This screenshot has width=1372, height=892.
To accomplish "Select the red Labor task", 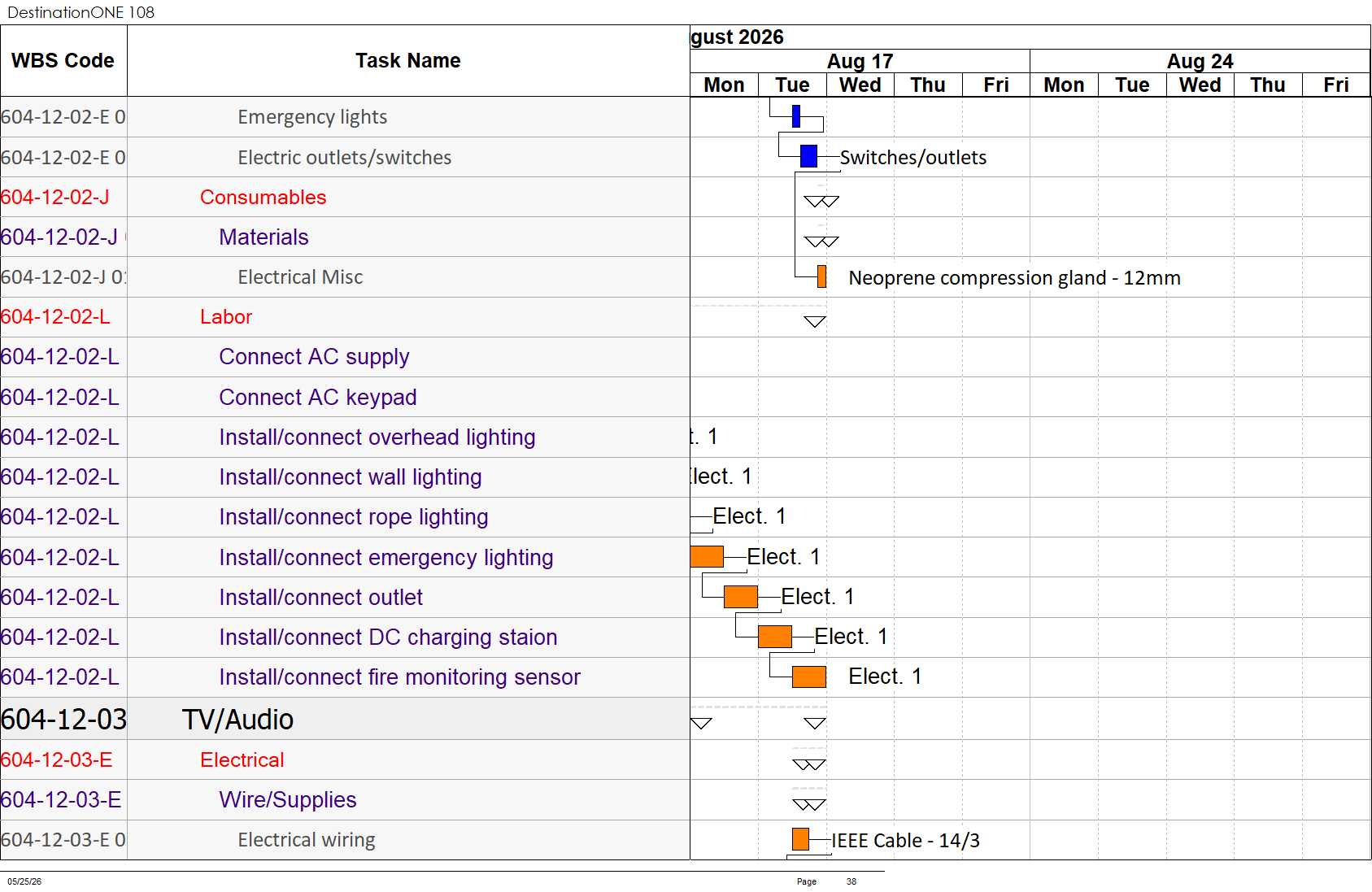I will pyautogui.click(x=226, y=316).
